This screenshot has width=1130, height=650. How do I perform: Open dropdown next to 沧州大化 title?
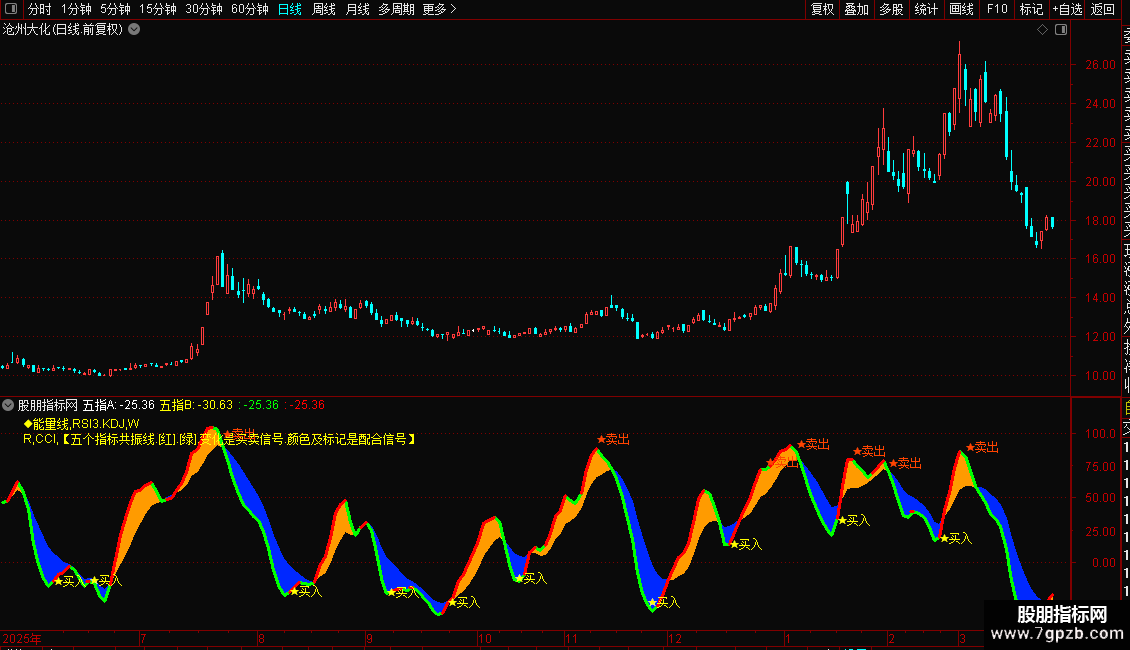[x=134, y=30]
